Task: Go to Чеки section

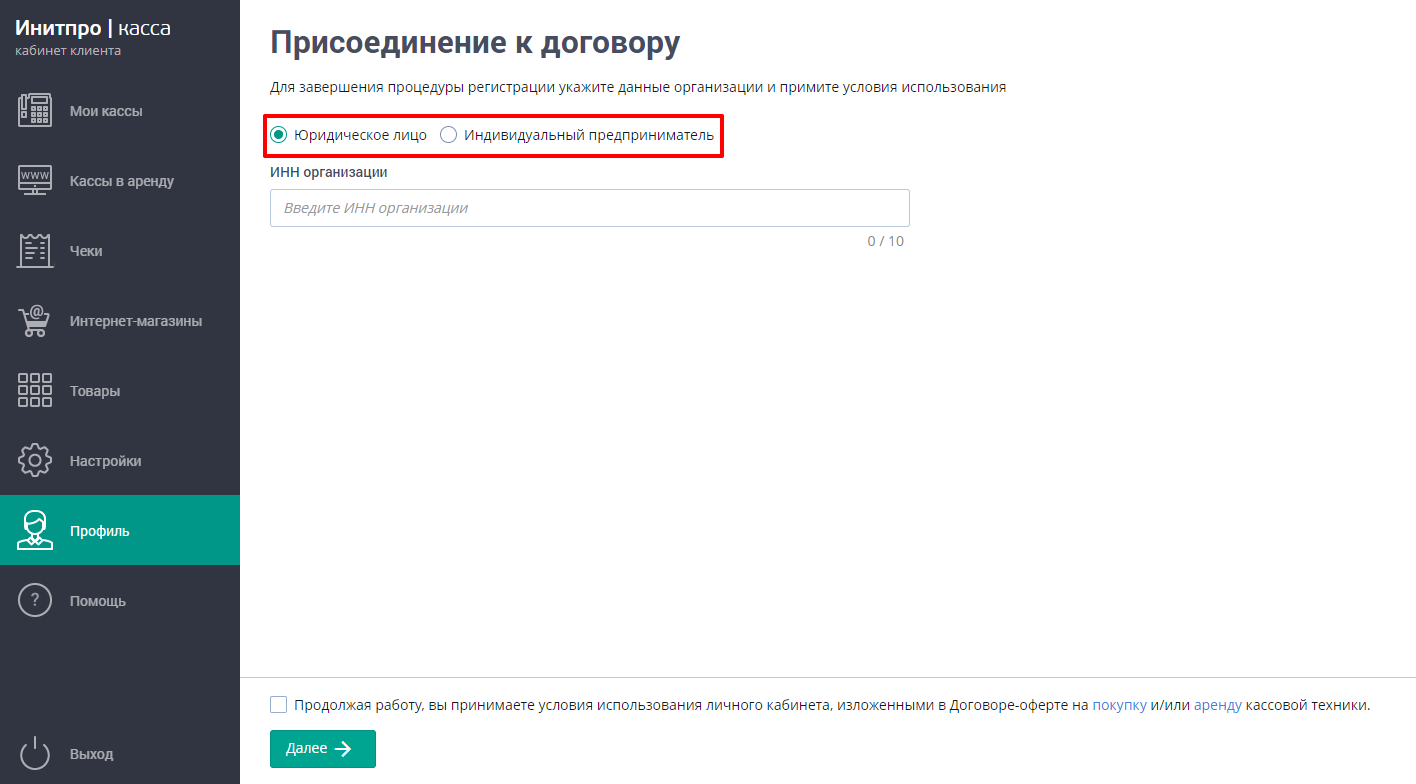Action: (x=86, y=251)
